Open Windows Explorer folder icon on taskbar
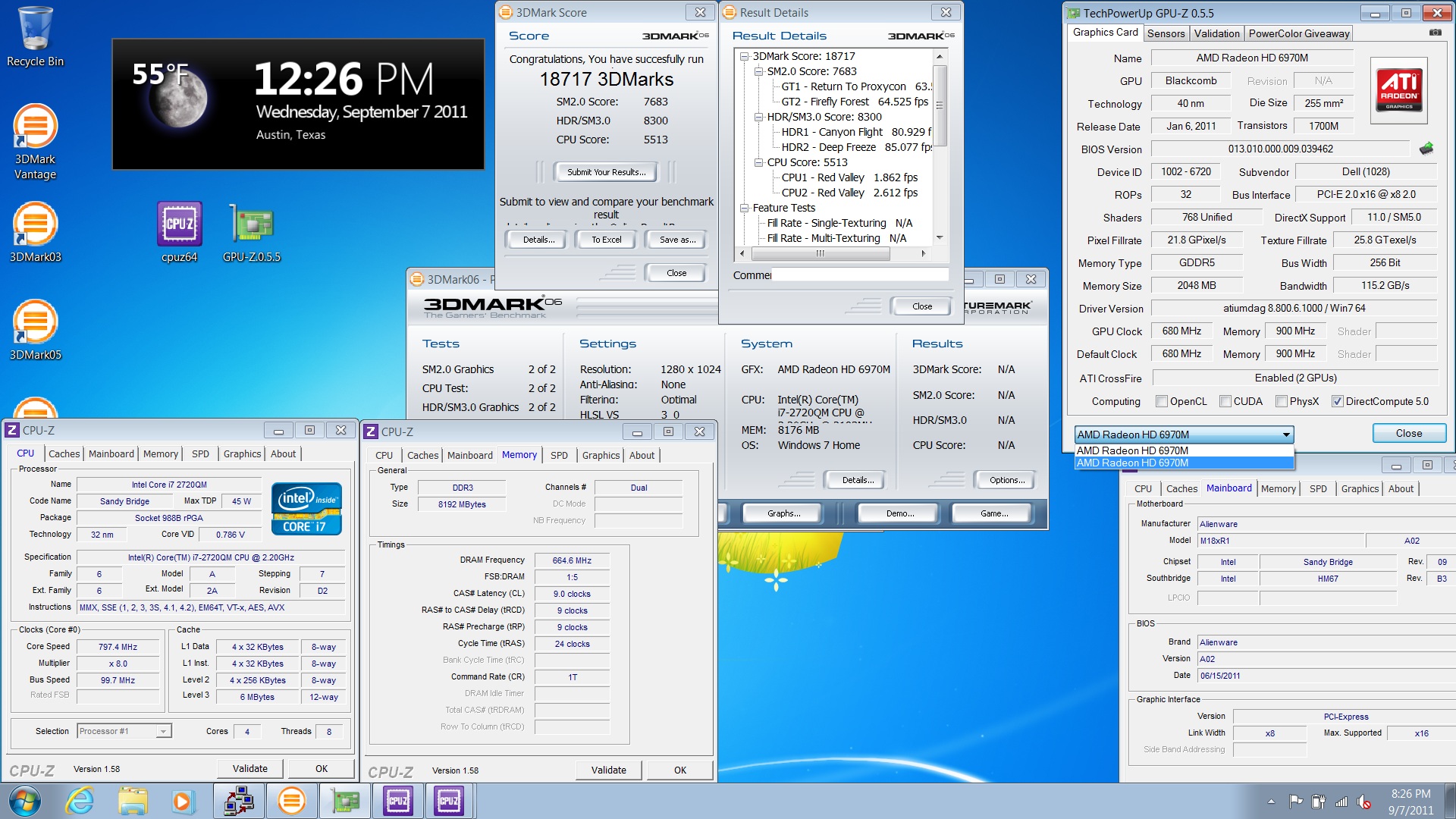The image size is (1456, 819). click(x=132, y=801)
